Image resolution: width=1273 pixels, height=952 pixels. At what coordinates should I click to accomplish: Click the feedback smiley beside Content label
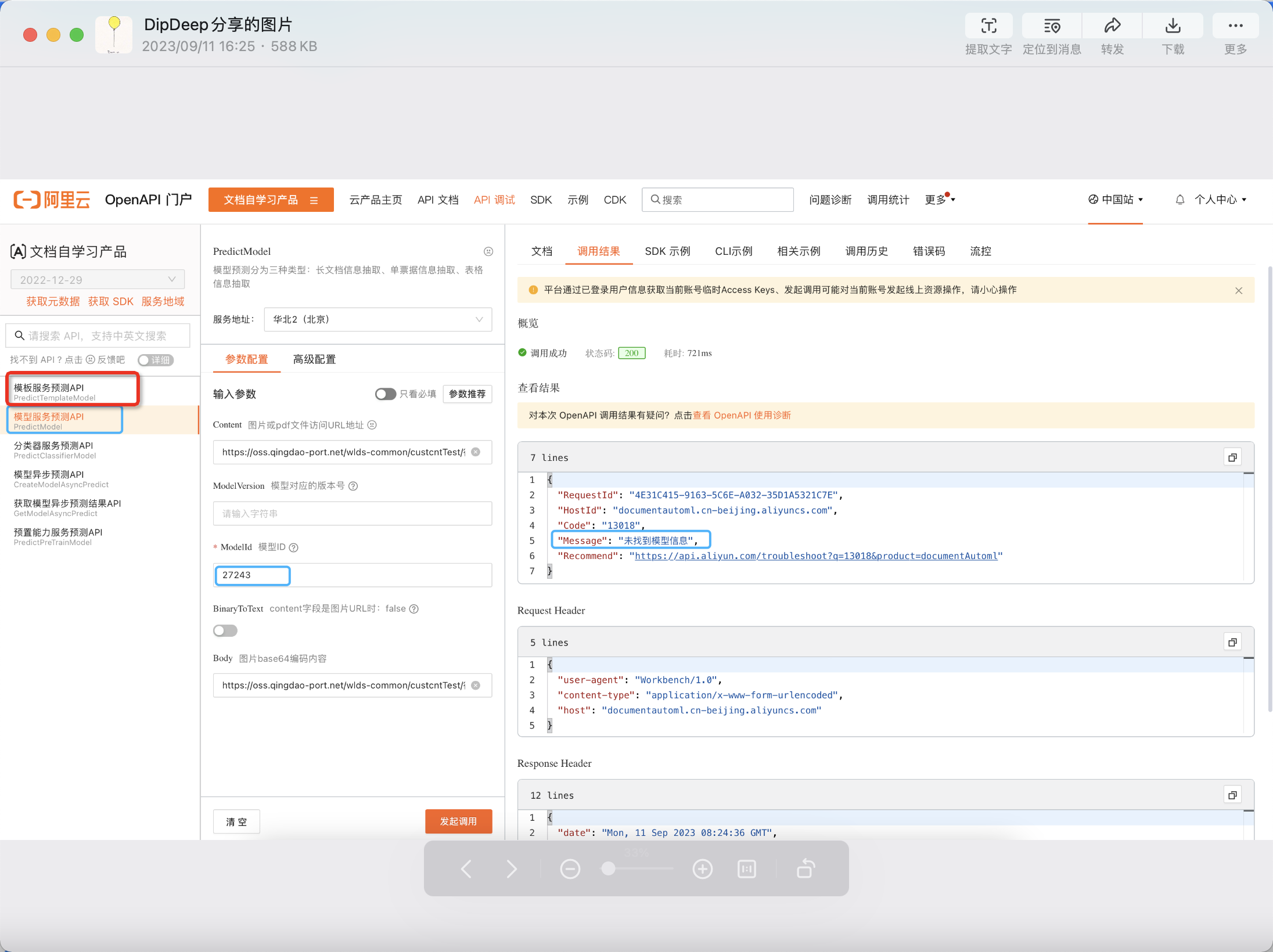tap(372, 425)
